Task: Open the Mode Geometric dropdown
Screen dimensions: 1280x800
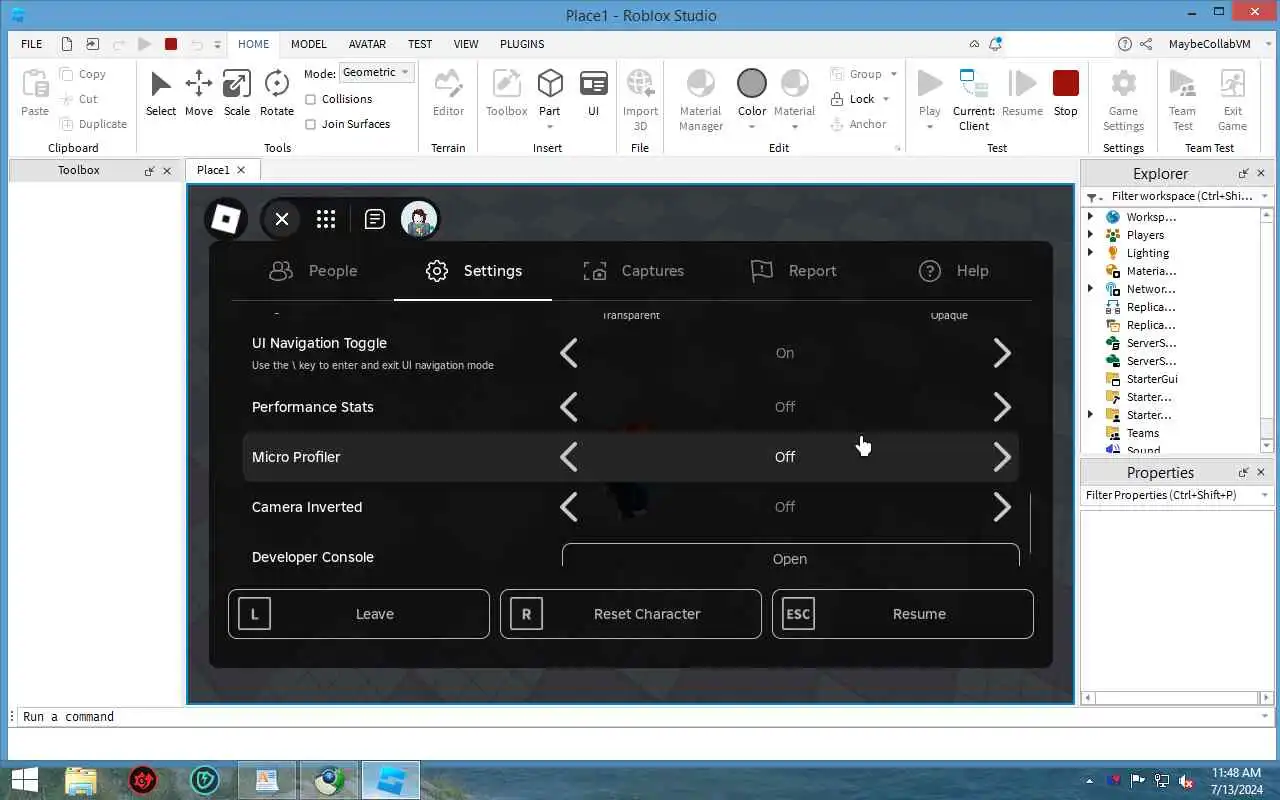Action: tap(377, 72)
